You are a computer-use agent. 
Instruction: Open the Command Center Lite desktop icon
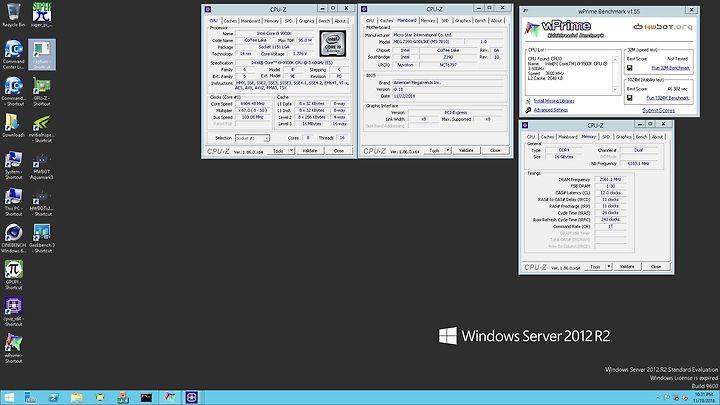click(x=13, y=55)
